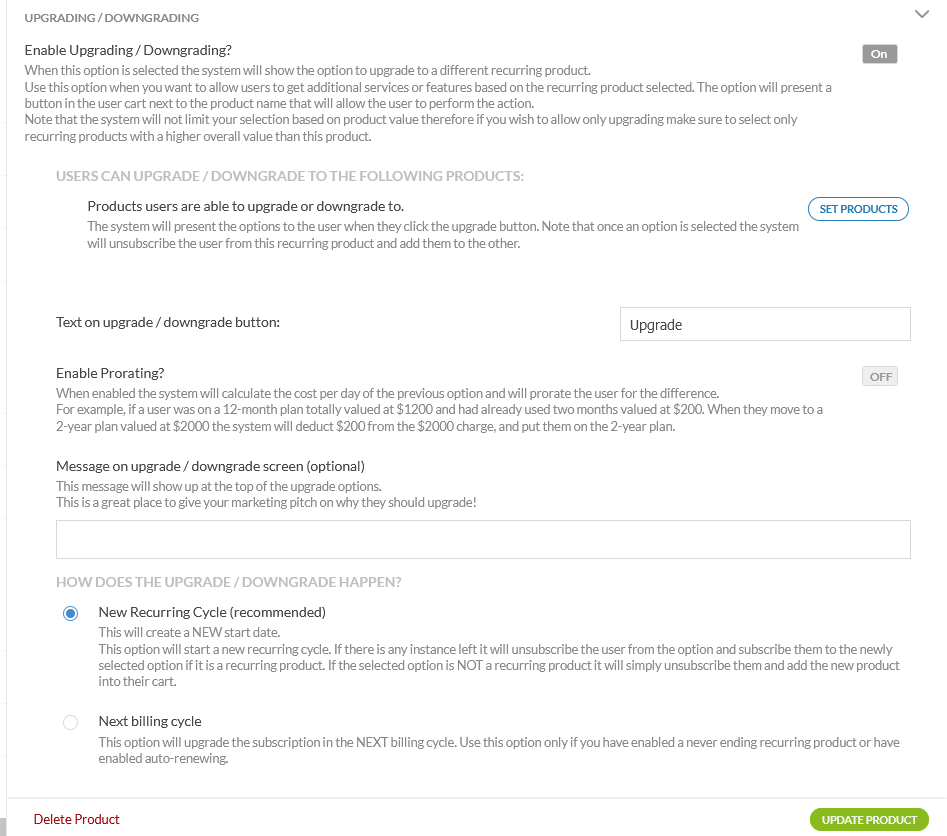Click the SET PRODUCTS button
947x836 pixels.
[858, 209]
